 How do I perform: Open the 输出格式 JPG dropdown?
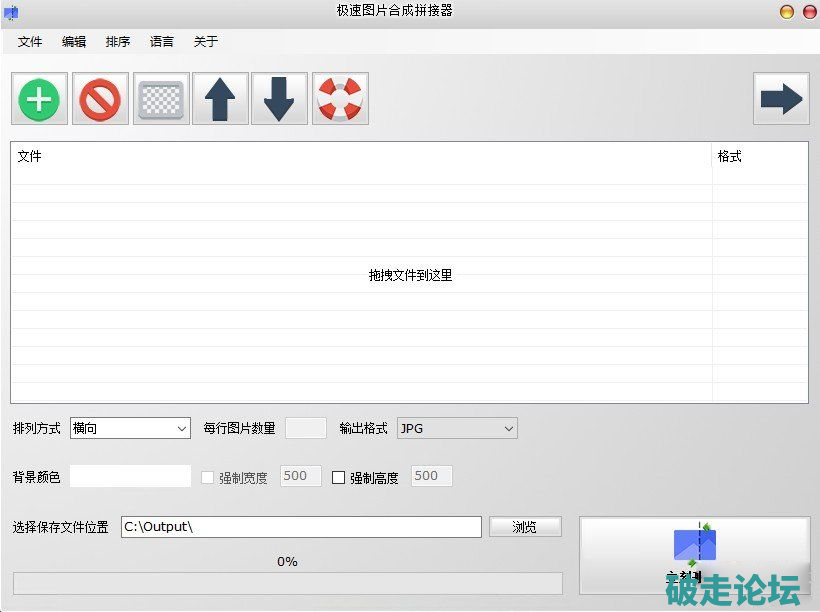pos(457,428)
